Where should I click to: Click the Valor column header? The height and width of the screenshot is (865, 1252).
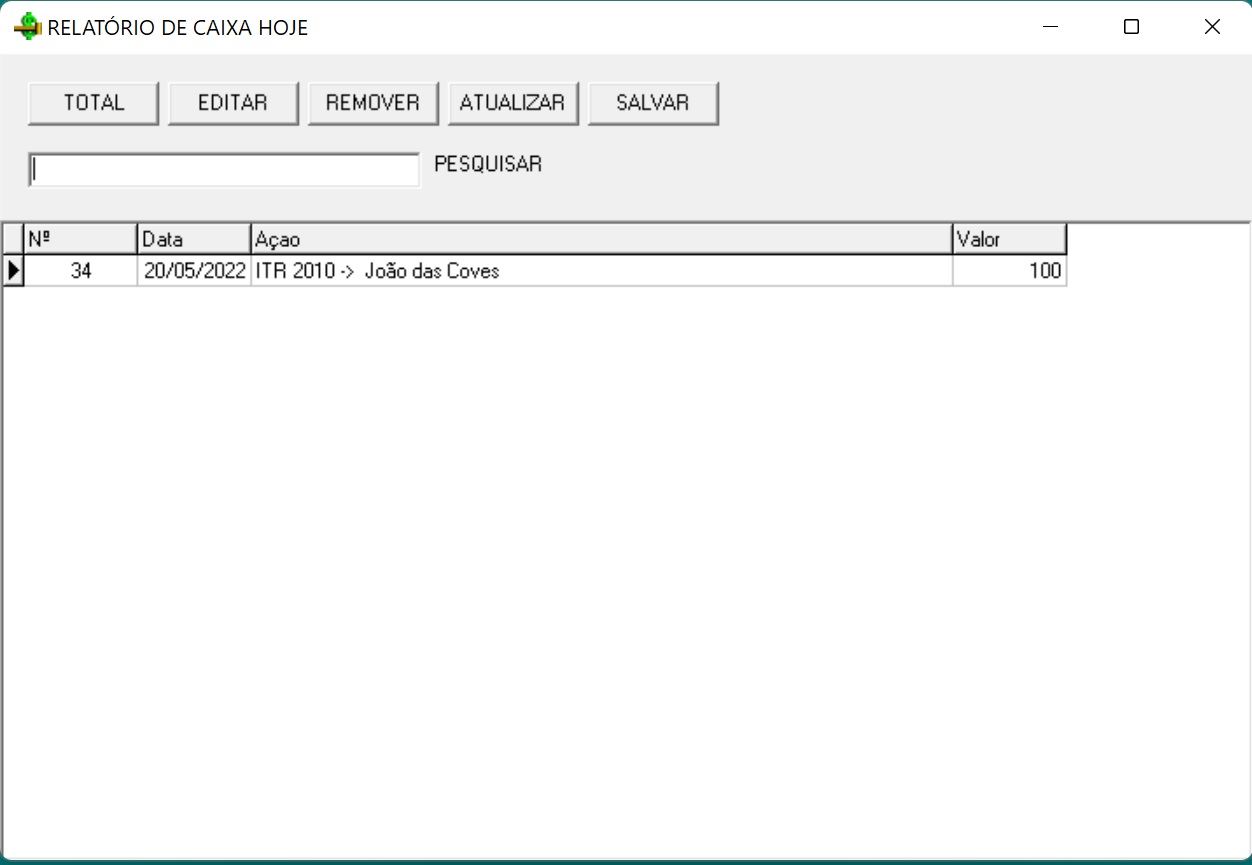(x=1008, y=239)
